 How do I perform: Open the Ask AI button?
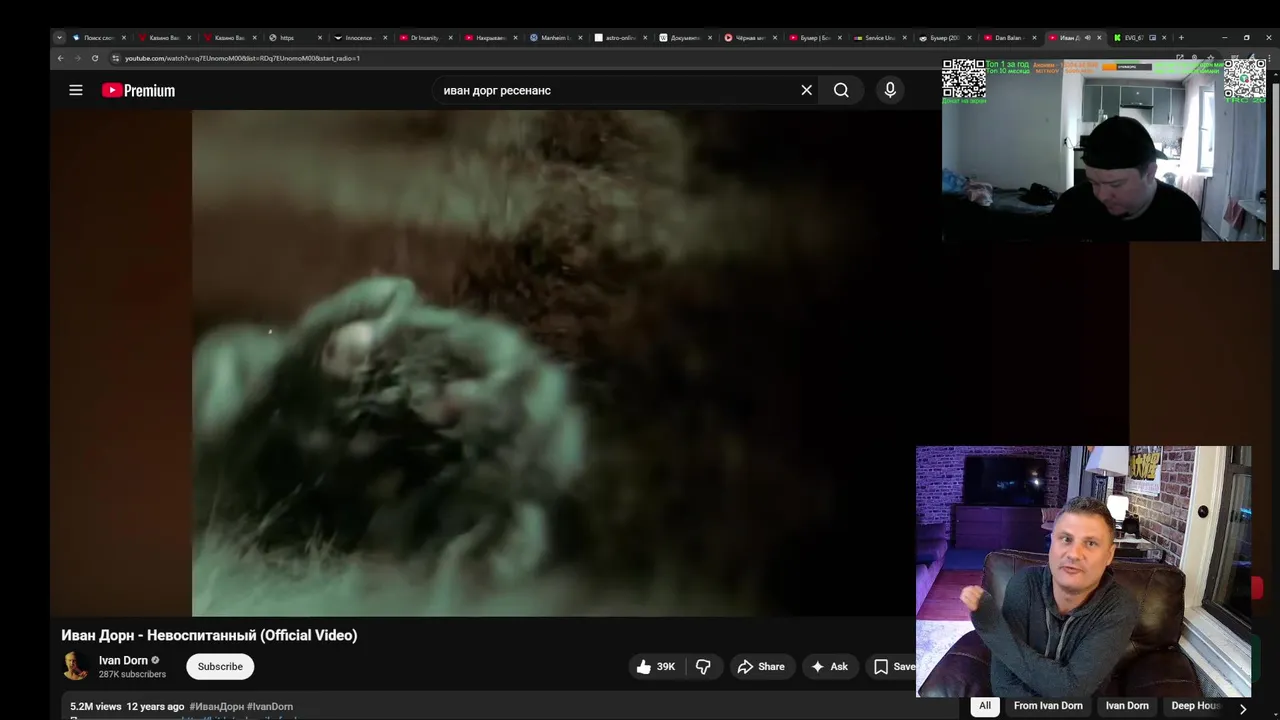click(x=829, y=667)
